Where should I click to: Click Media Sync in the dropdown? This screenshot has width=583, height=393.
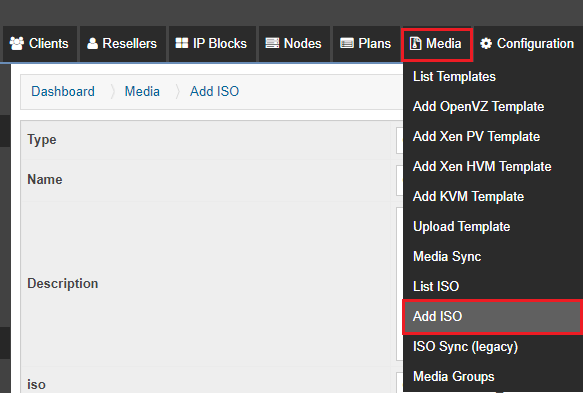(x=447, y=257)
